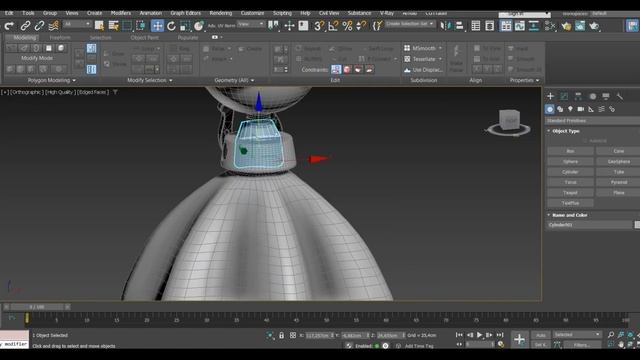The image size is (640, 360).
Task: Expand Properties ribbon panel
Action: tap(524, 80)
